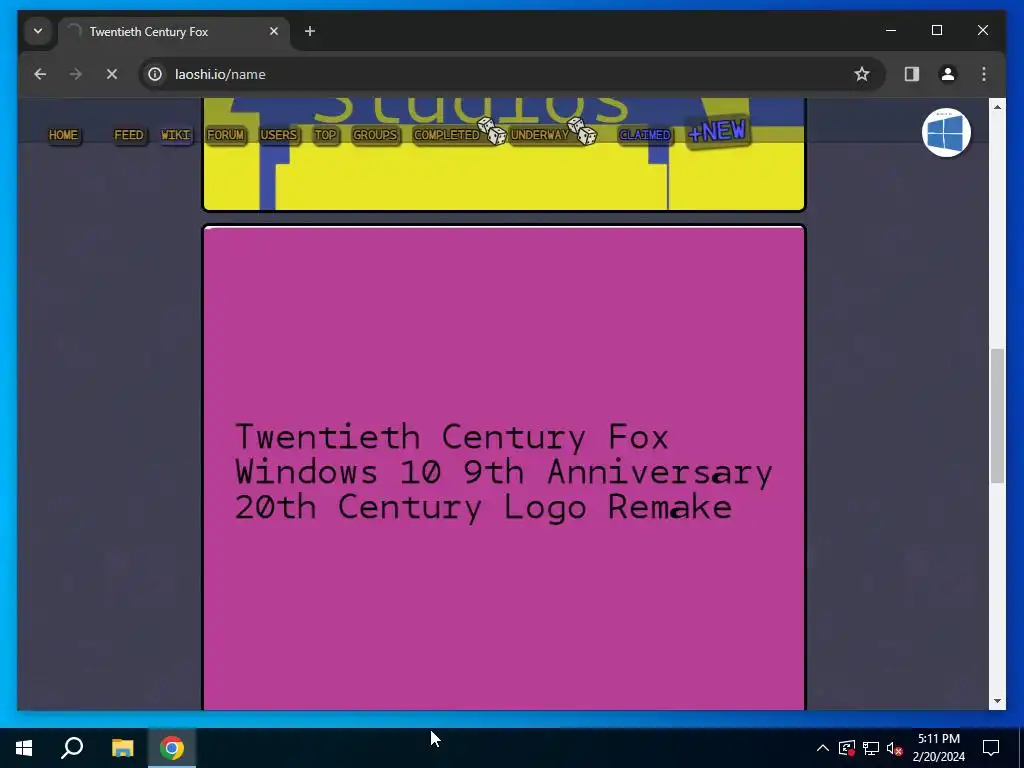Open a new browser tab

point(310,31)
